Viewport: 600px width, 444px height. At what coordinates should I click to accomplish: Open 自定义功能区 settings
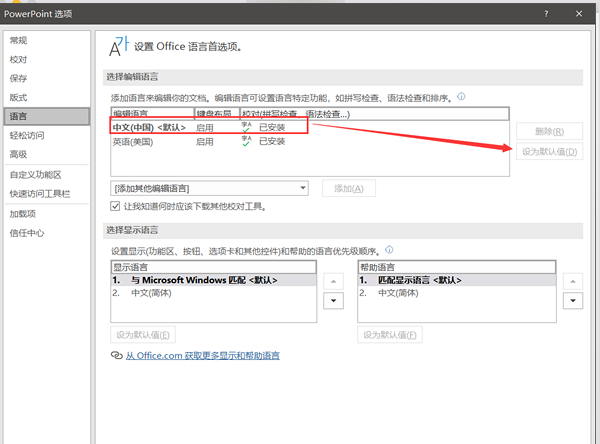47,175
